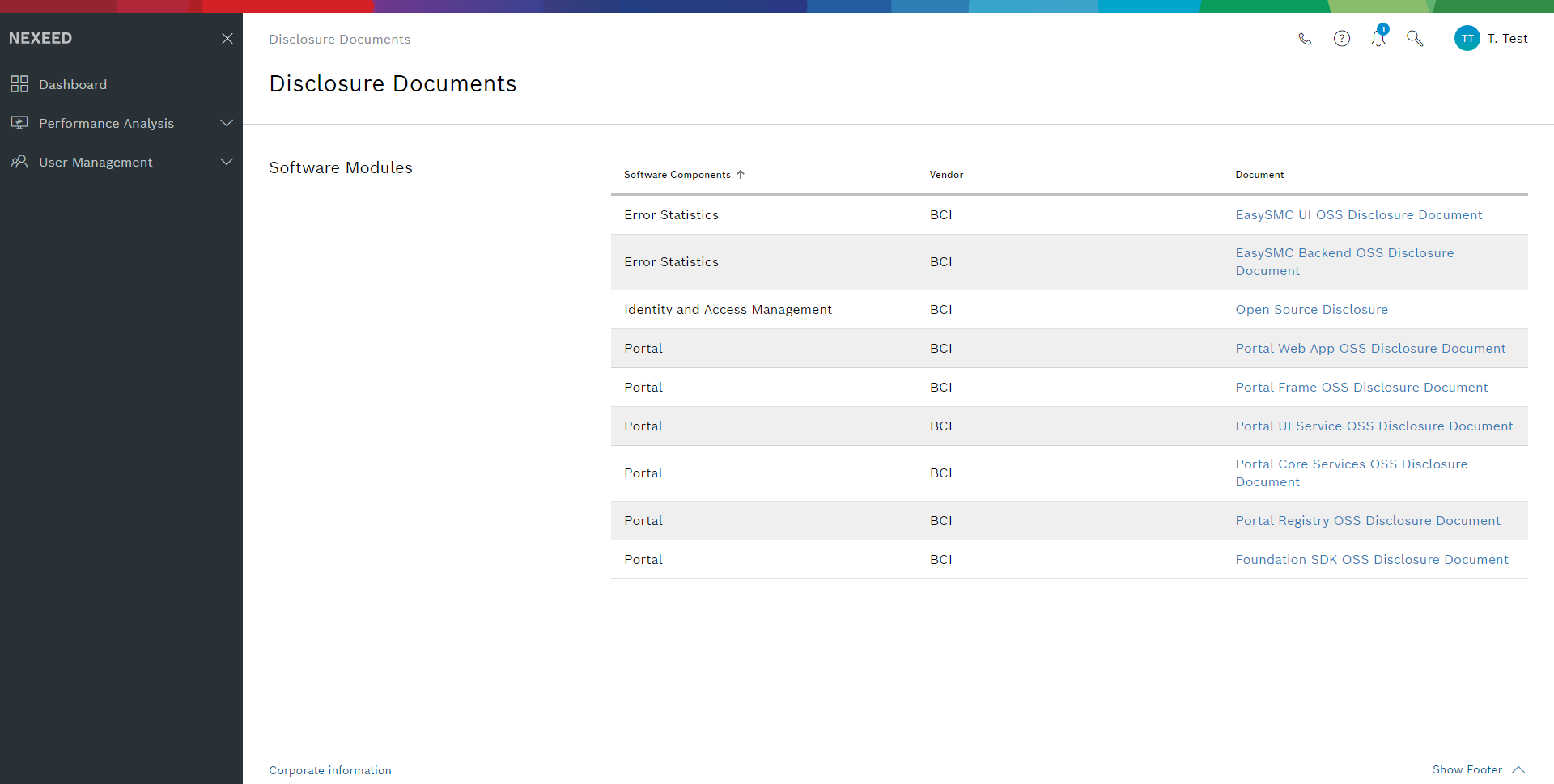Viewport: 1554px width, 784px height.
Task: Collapse the sidebar with the X icon
Action: 227,38
